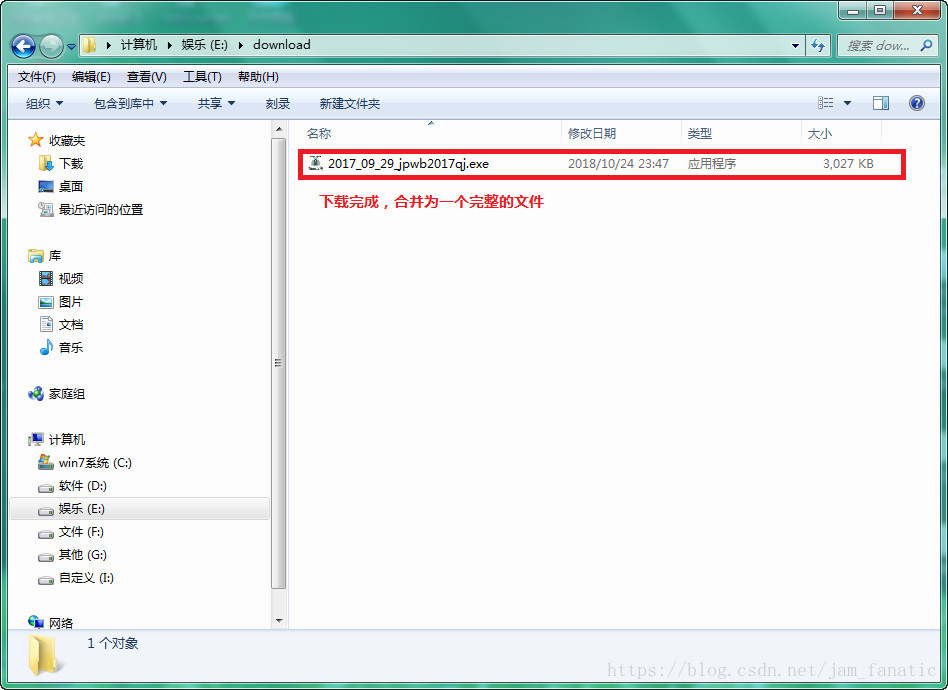Open the 文件(F) menu
This screenshot has width=948, height=690.
37,77
